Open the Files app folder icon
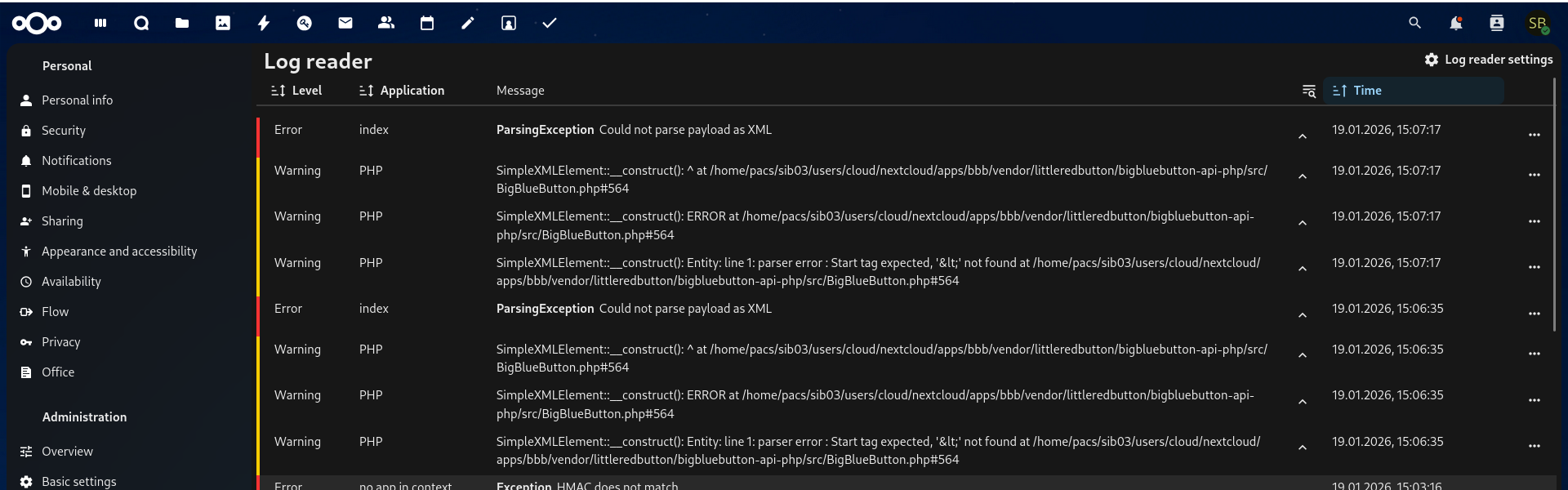The image size is (1568, 490). point(182,24)
